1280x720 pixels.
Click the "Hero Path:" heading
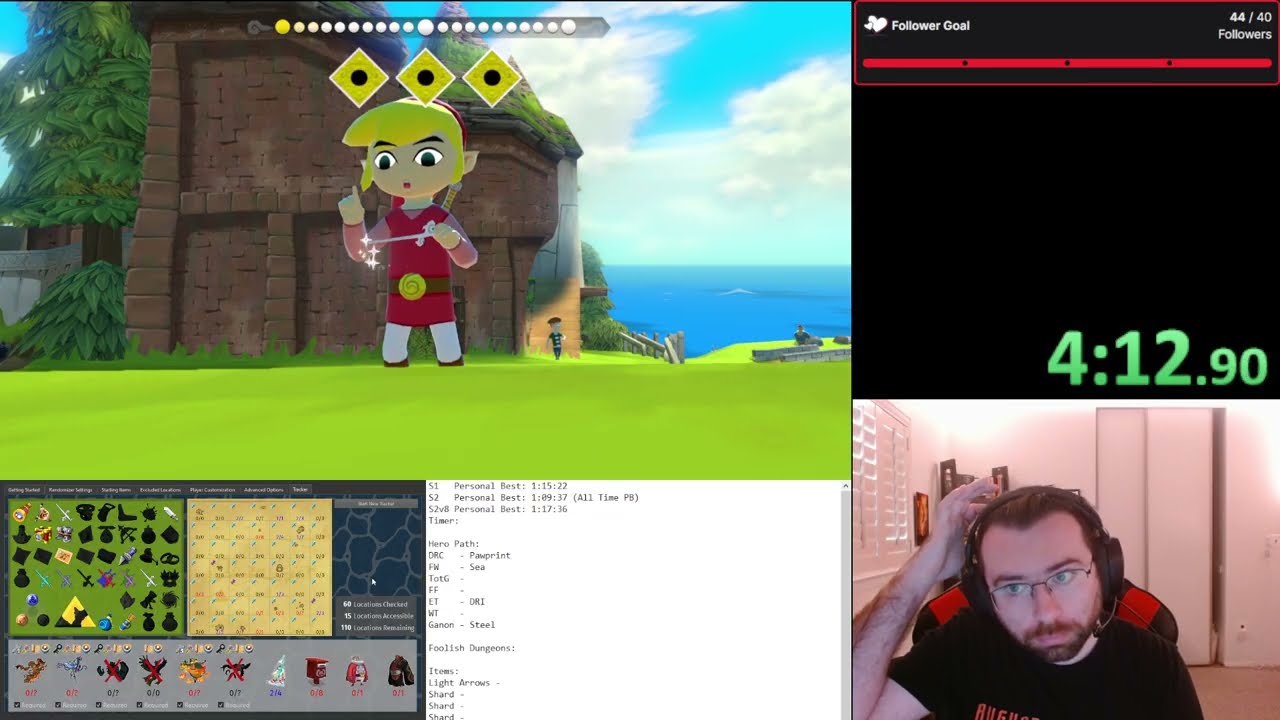456,544
